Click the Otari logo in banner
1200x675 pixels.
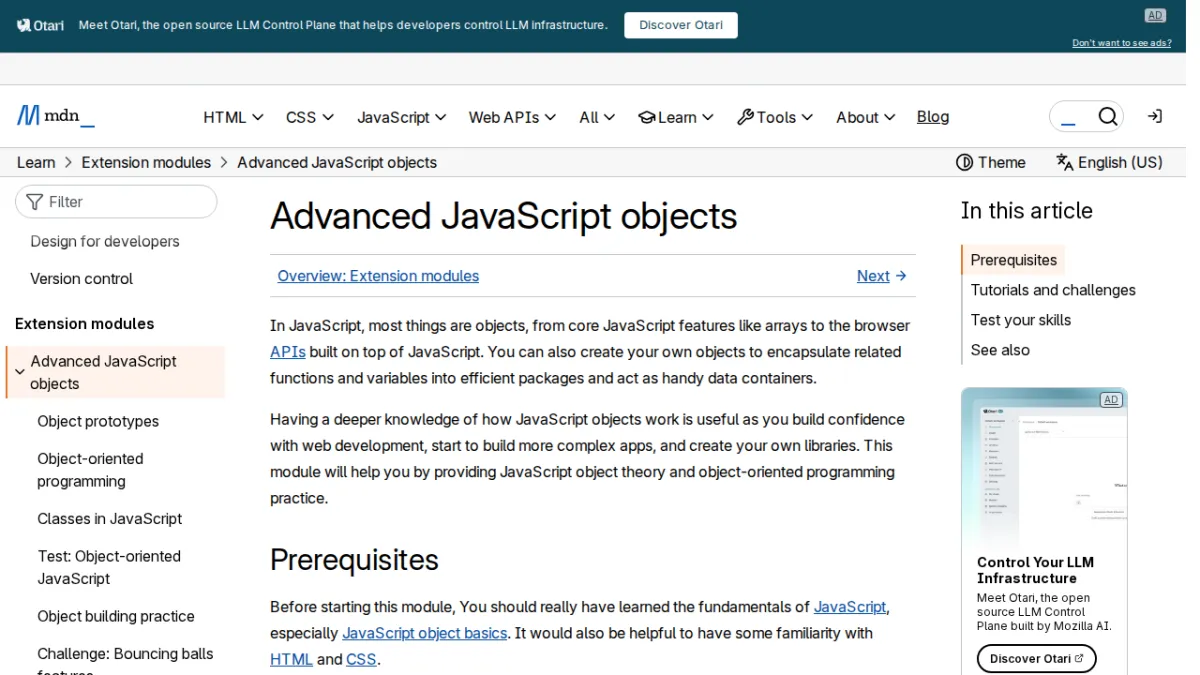pyautogui.click(x=41, y=25)
